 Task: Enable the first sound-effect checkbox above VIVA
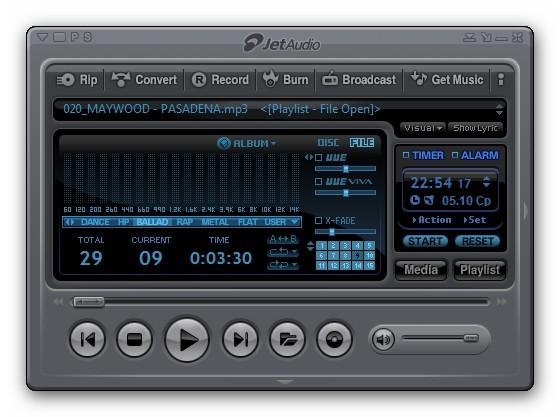tap(319, 157)
